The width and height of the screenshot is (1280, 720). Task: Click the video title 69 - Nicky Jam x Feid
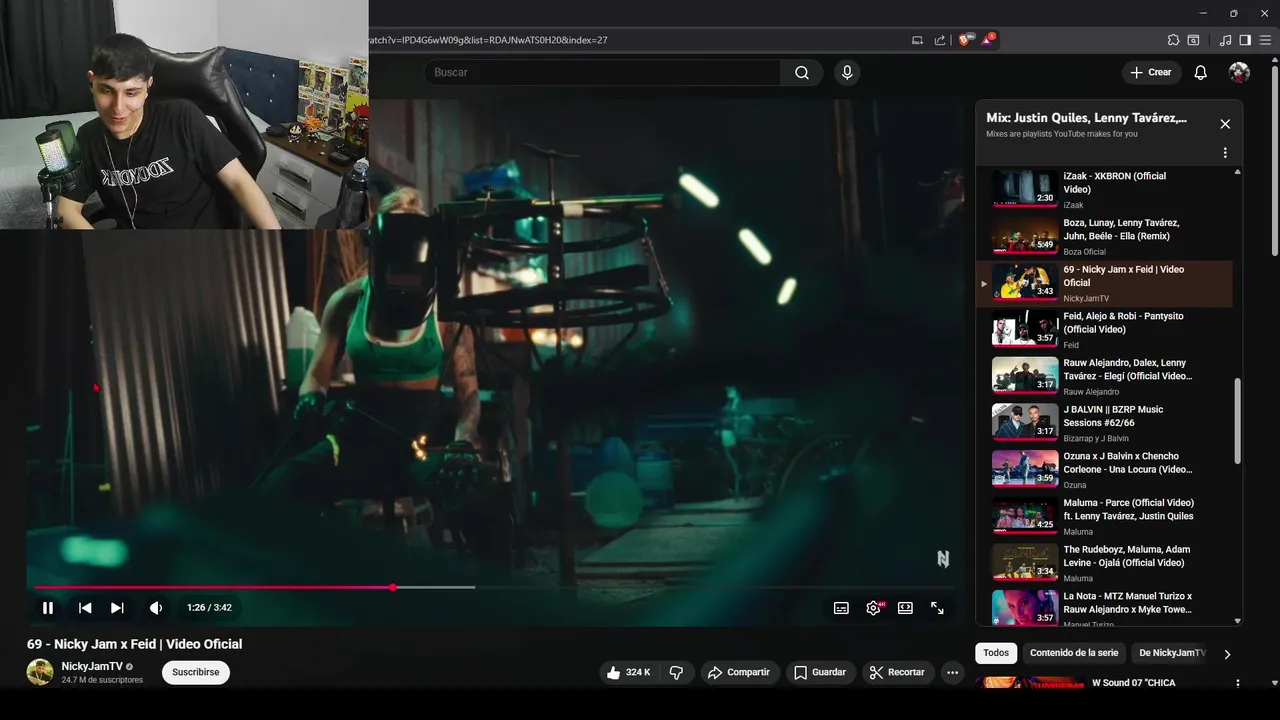(x=134, y=644)
